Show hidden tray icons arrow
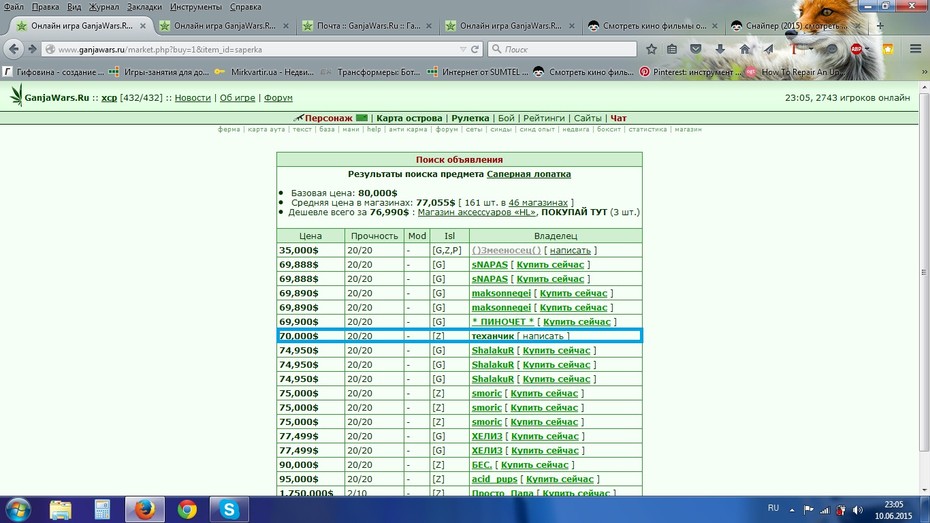The image size is (930, 523). 792,509
